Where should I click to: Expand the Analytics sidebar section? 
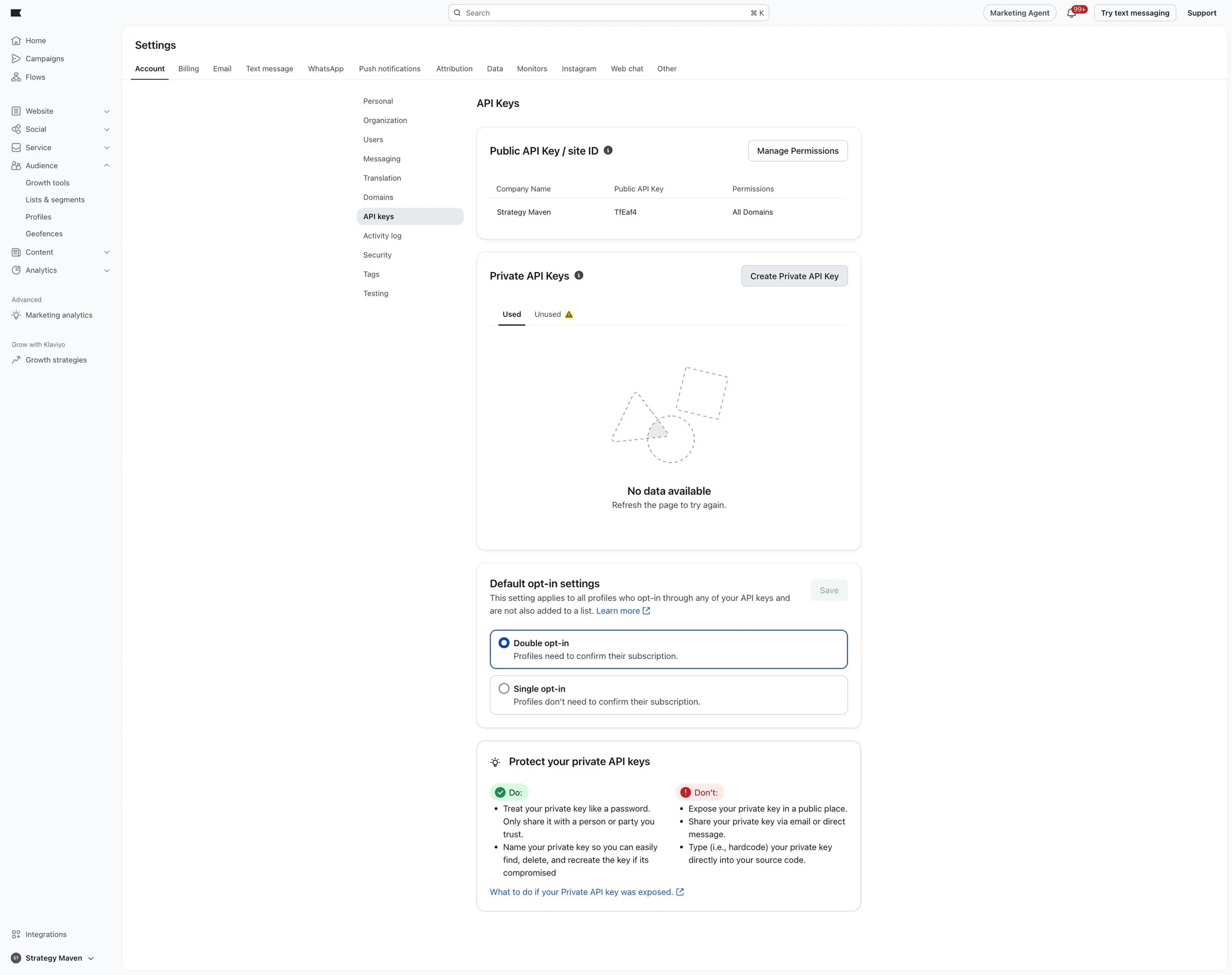coord(107,271)
